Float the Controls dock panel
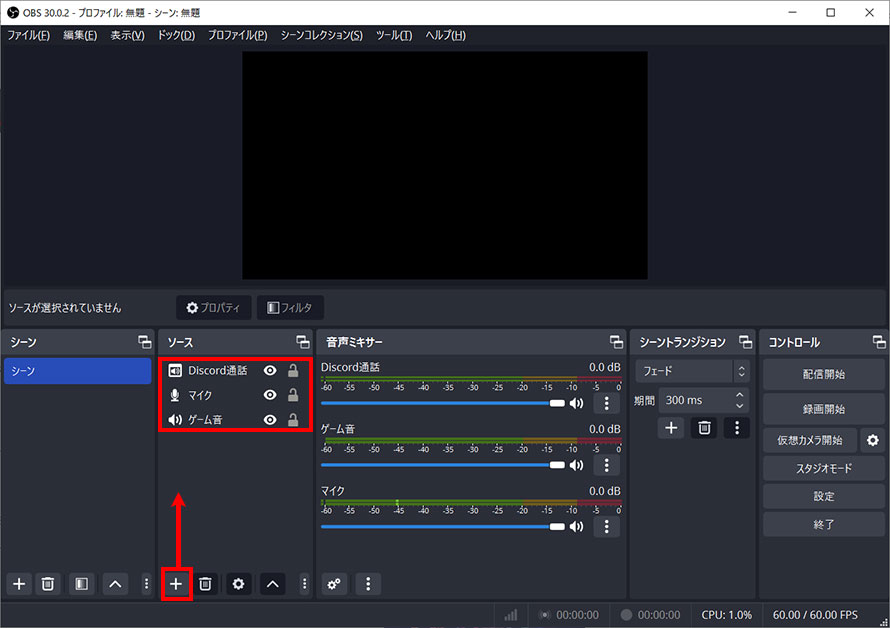The image size is (890, 628). [879, 342]
